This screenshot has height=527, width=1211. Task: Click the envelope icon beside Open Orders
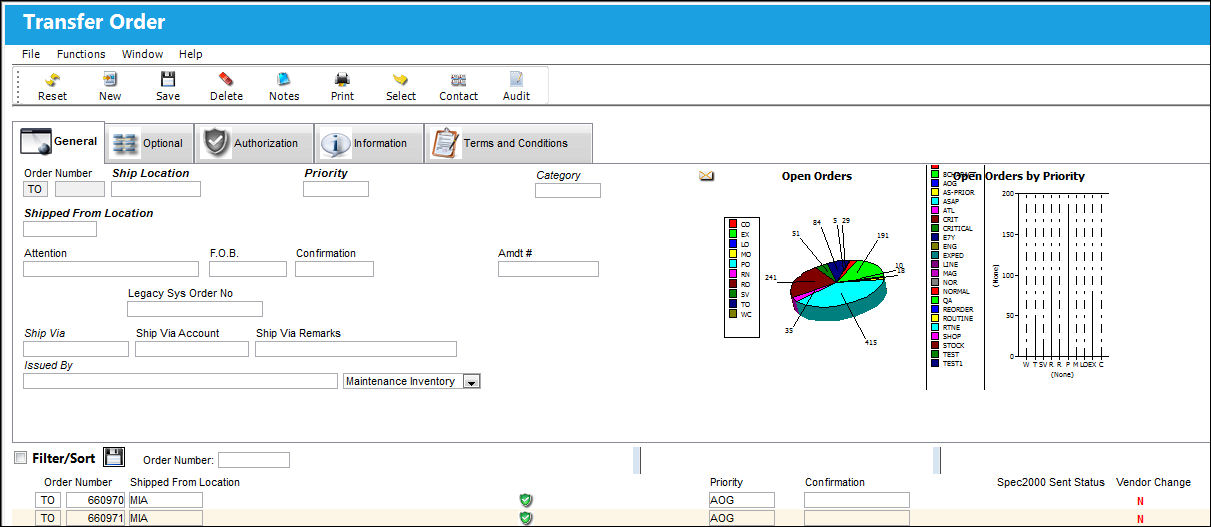[706, 176]
